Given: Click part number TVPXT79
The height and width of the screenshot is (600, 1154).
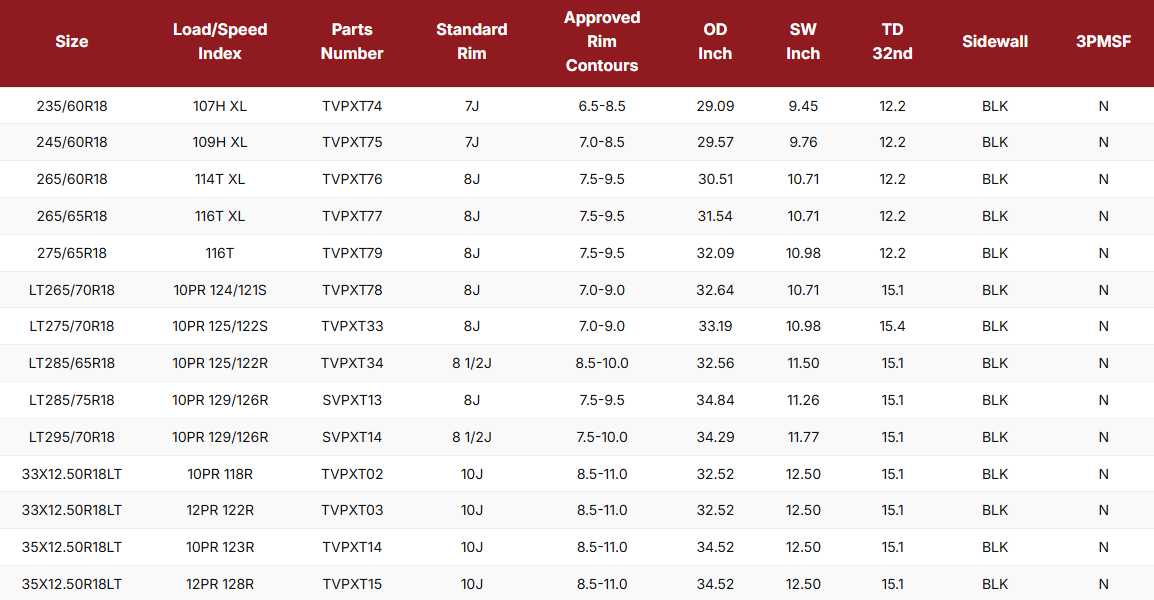Looking at the screenshot, I should point(352,253).
